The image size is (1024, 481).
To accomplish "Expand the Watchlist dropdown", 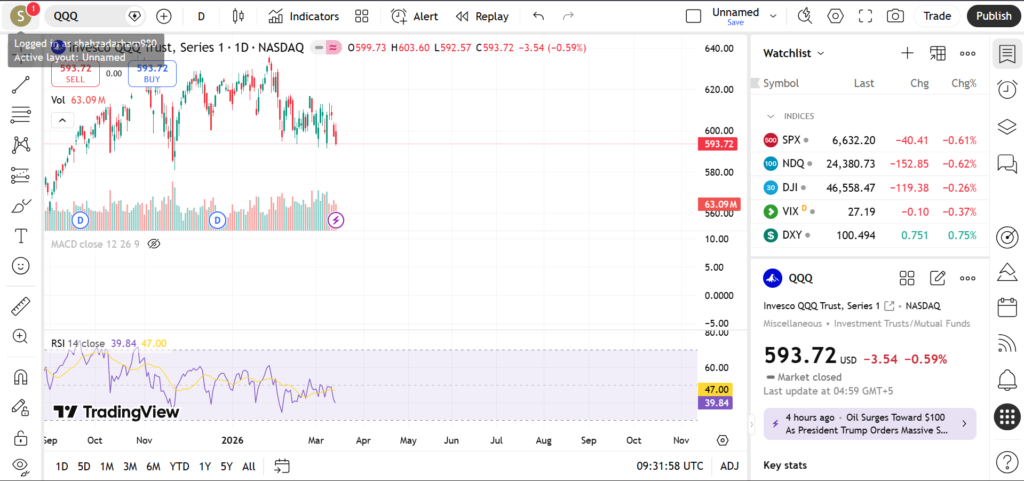I will [x=794, y=53].
